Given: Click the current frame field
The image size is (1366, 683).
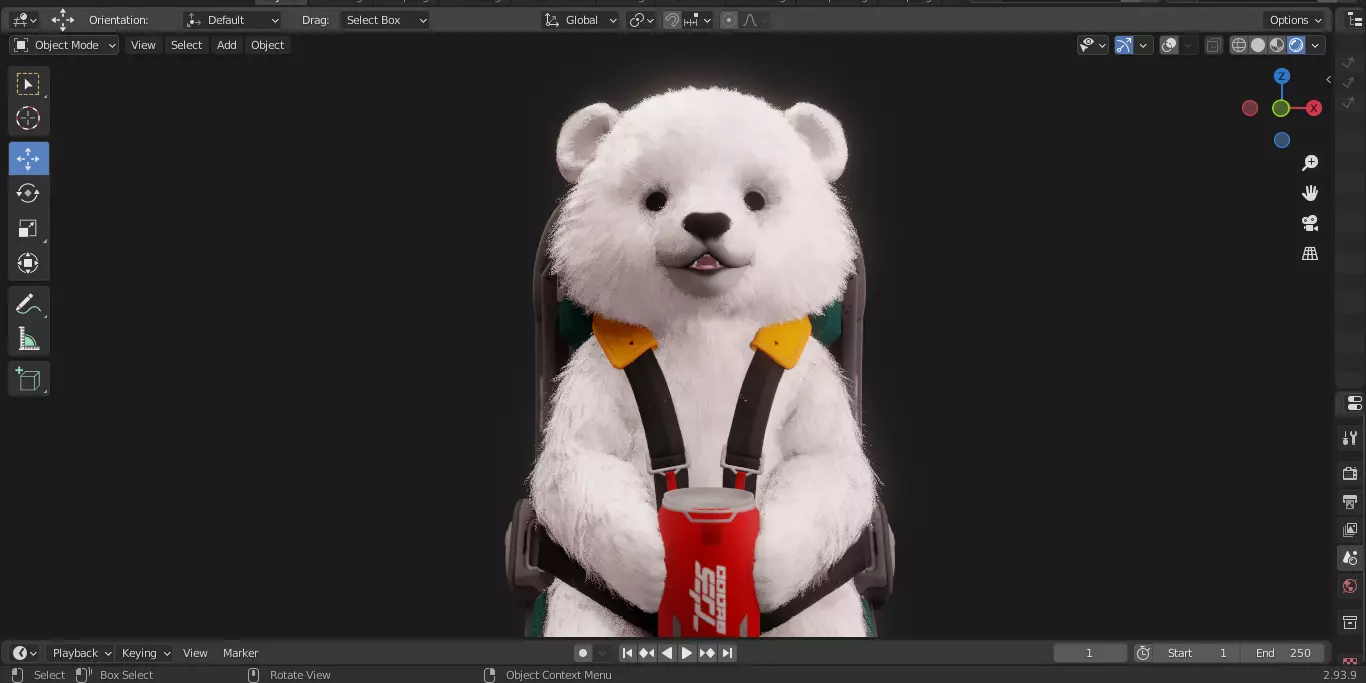Looking at the screenshot, I should pos(1090,653).
